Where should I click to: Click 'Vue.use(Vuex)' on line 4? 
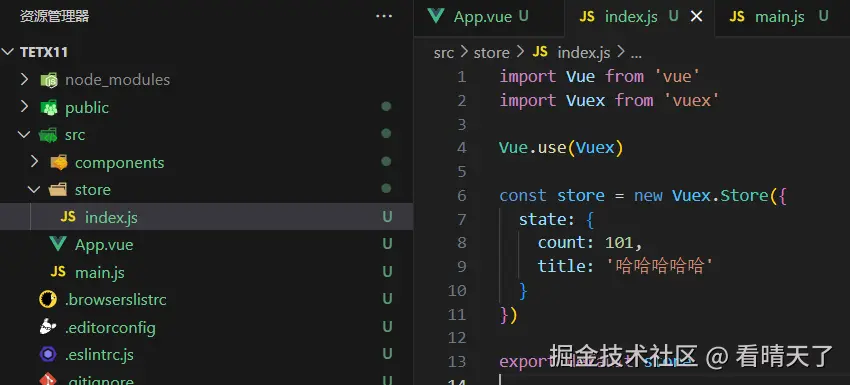561,147
